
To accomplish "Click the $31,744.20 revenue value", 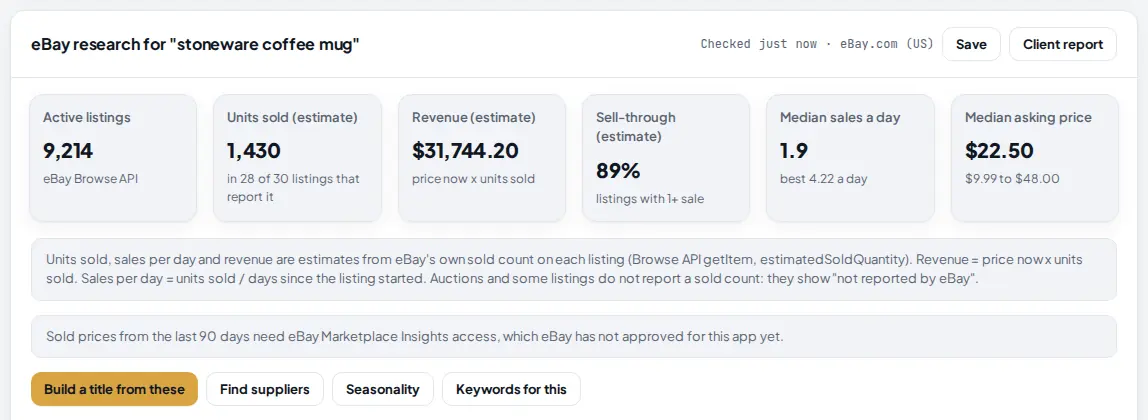I will pos(466,151).
